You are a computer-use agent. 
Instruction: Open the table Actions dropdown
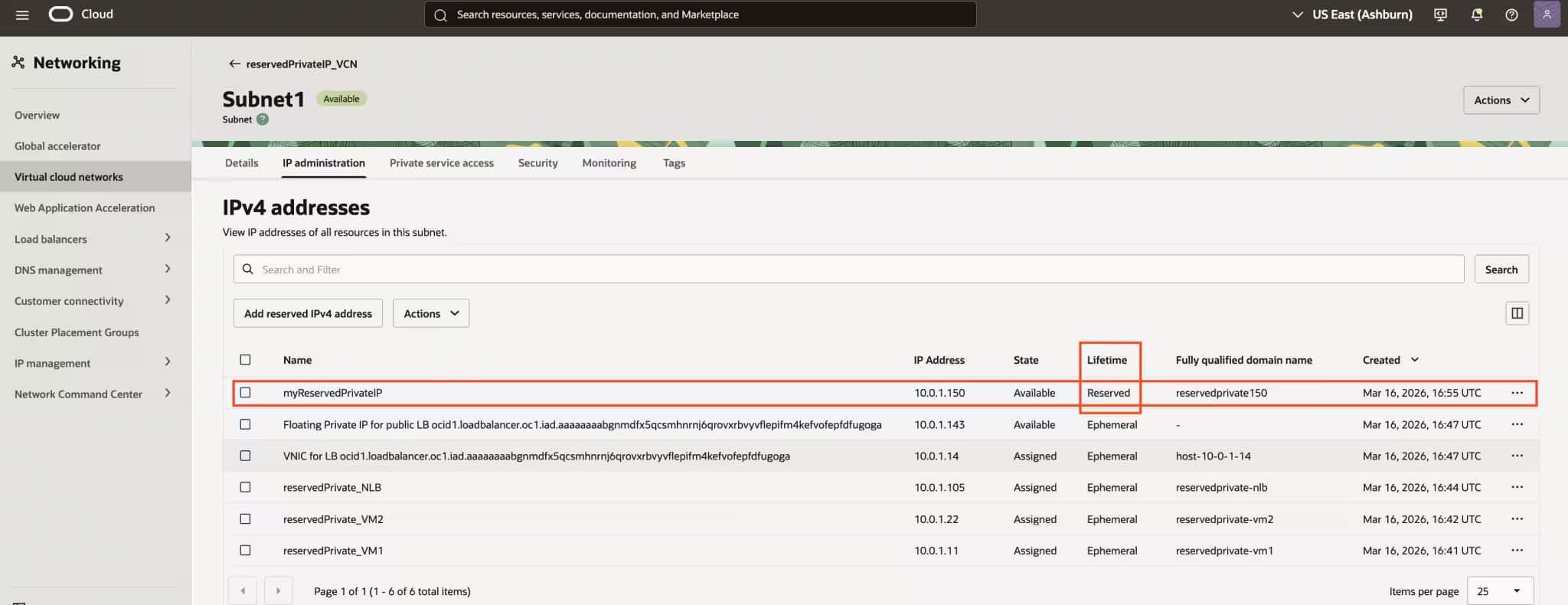click(x=431, y=313)
